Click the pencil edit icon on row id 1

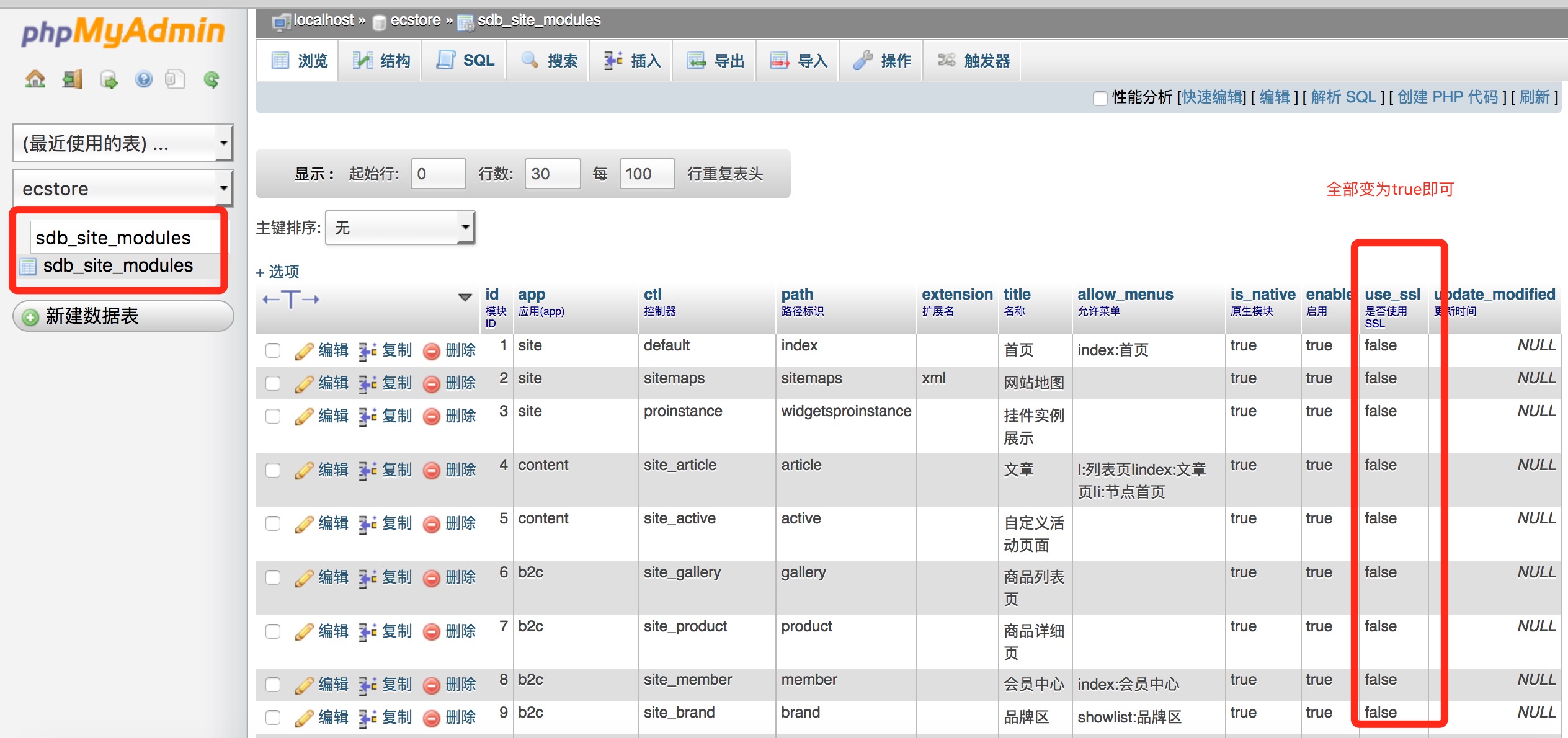pyautogui.click(x=304, y=350)
